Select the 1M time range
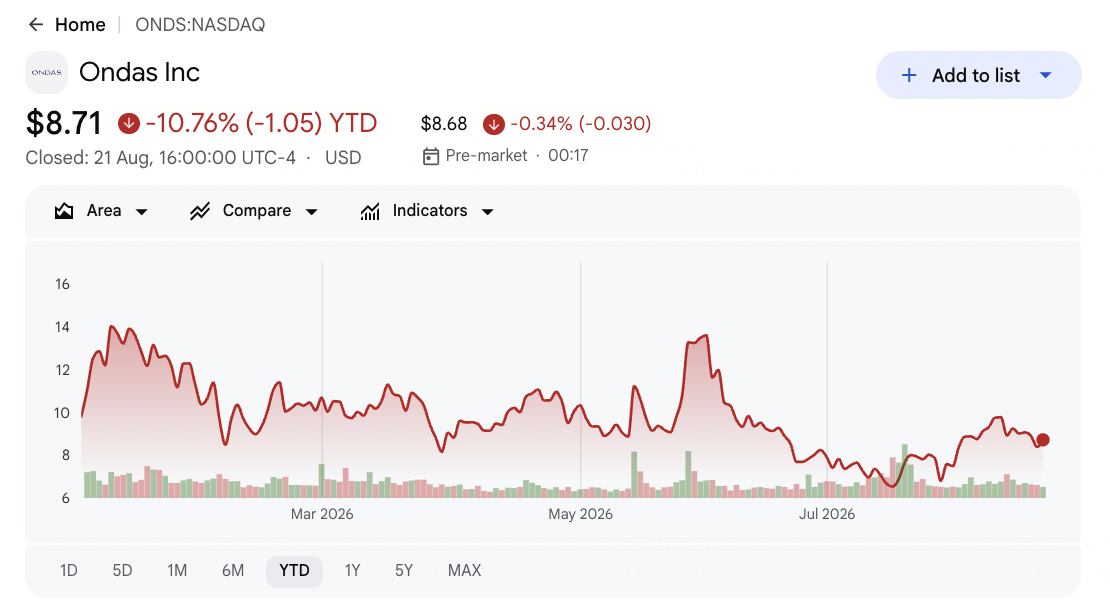Viewport: 1110px width, 614px height. pyautogui.click(x=177, y=571)
